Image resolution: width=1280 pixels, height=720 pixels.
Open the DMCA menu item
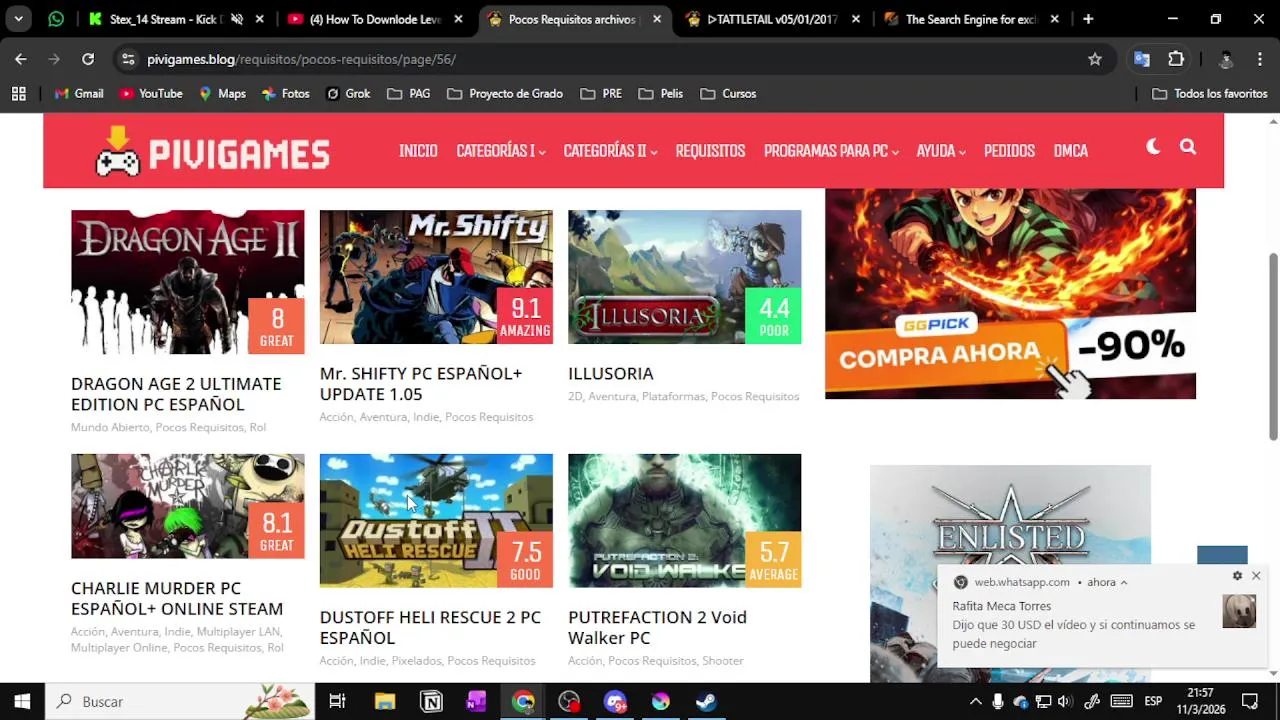1070,151
